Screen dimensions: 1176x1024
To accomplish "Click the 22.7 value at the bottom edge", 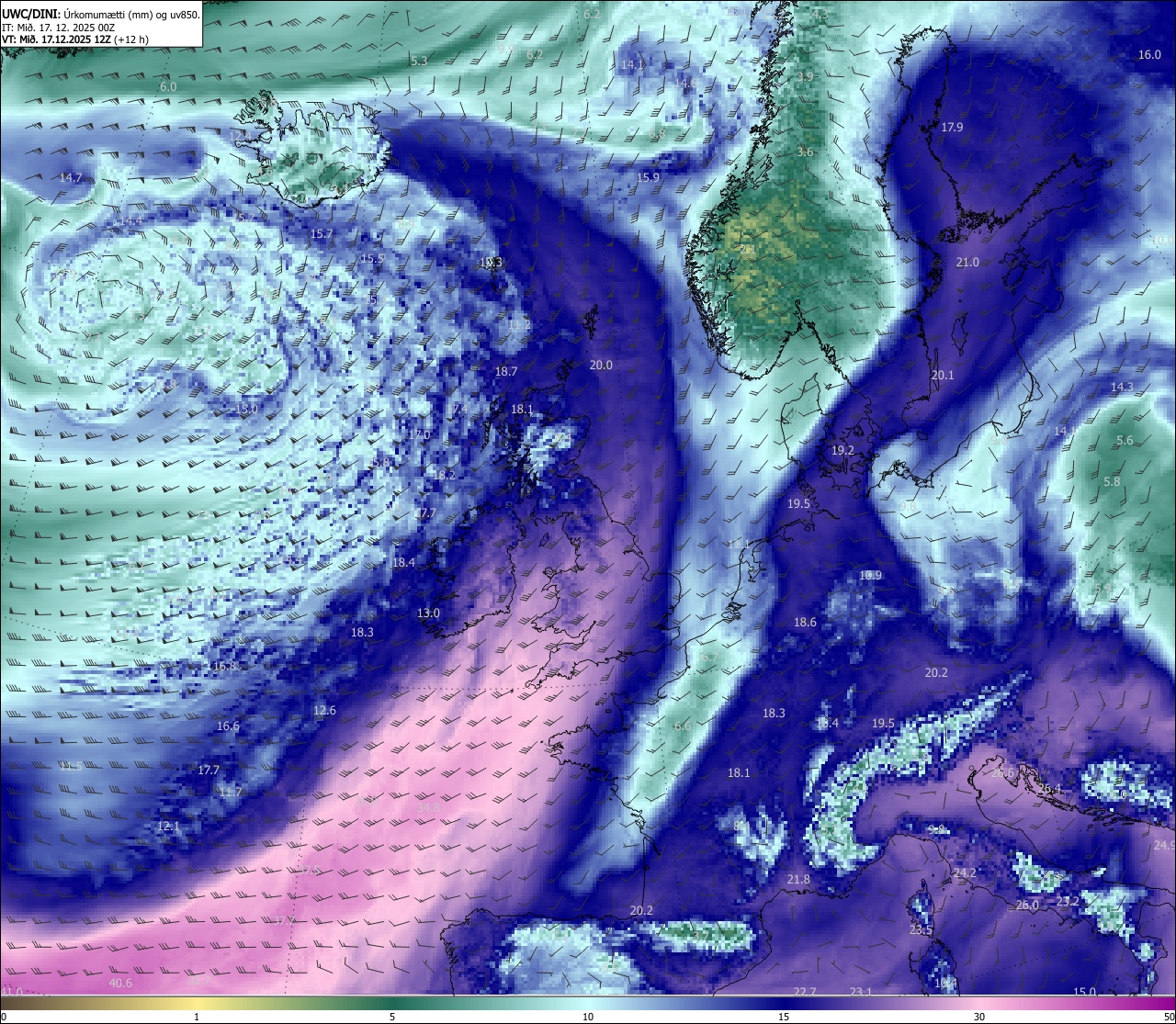I will tap(805, 991).
